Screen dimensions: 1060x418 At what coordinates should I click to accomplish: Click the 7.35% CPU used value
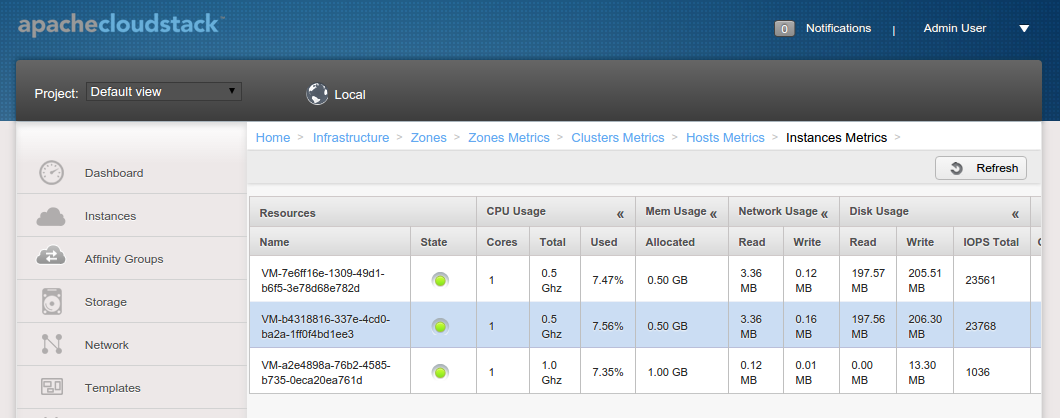608,372
